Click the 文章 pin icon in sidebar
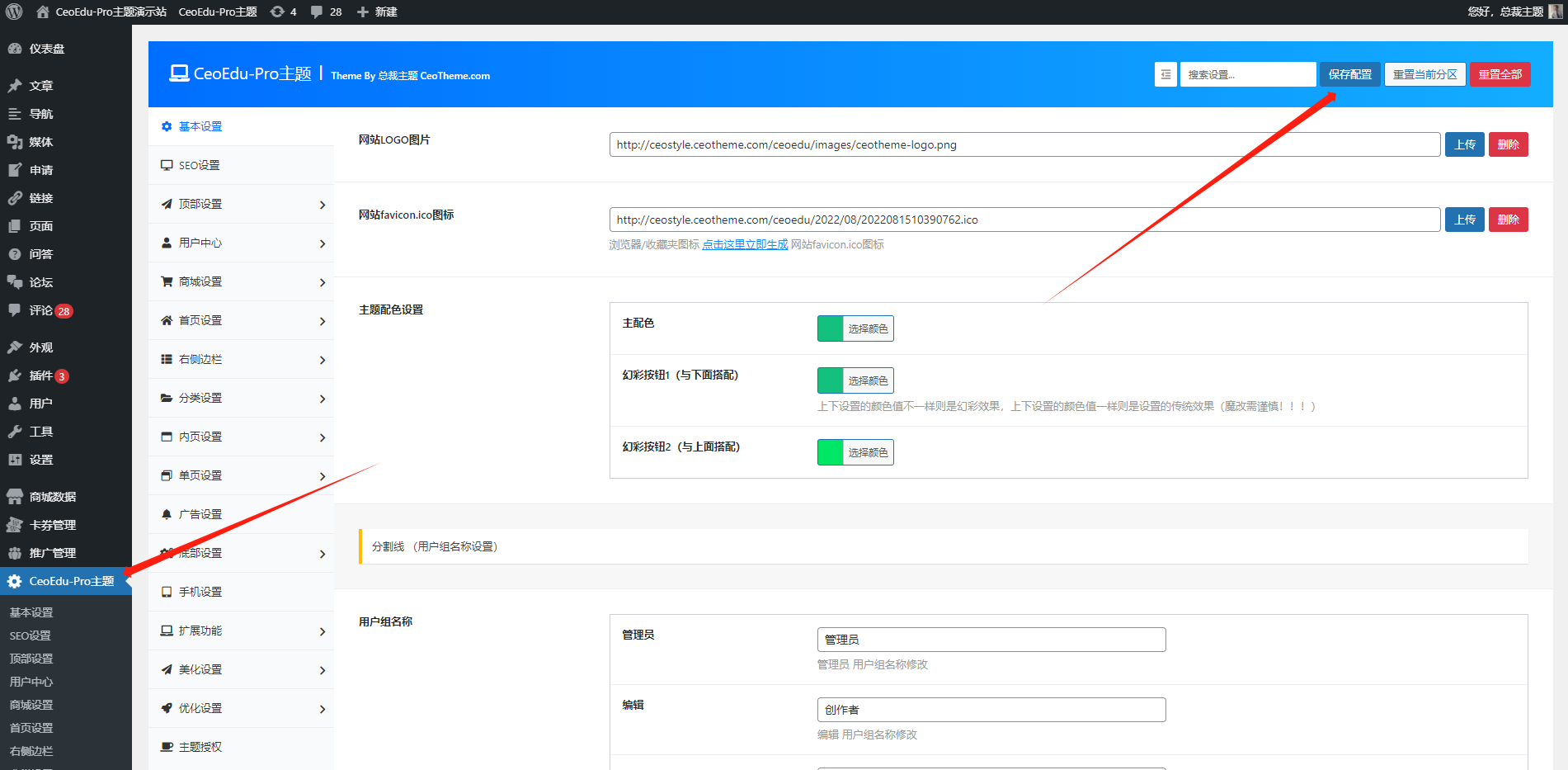Screen dimensions: 1568x770 [15, 86]
